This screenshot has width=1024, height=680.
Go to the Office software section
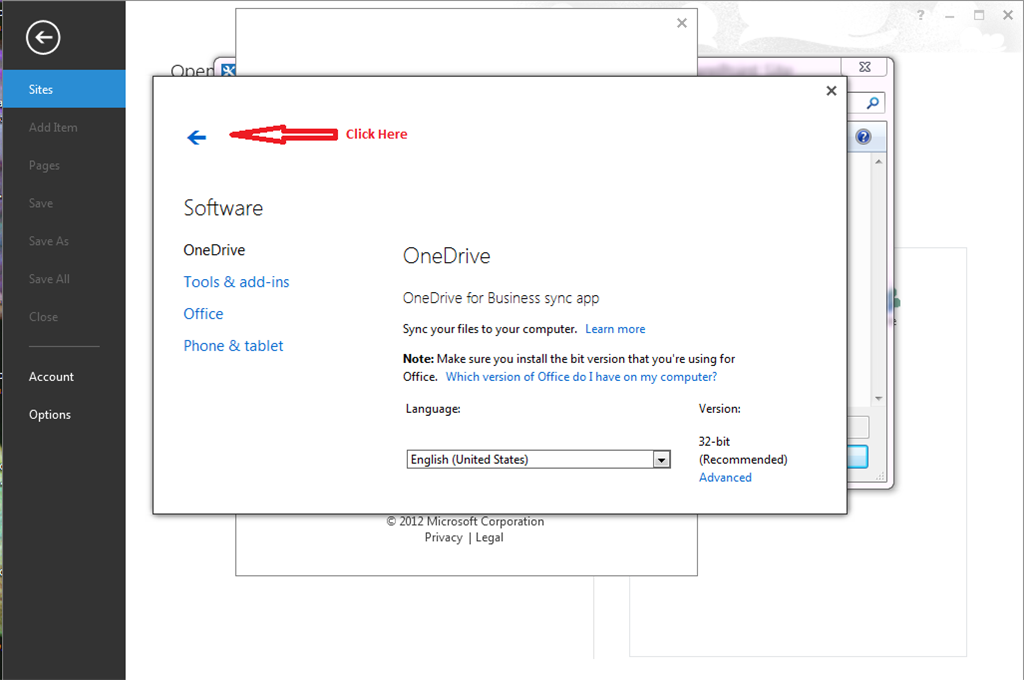(x=203, y=314)
